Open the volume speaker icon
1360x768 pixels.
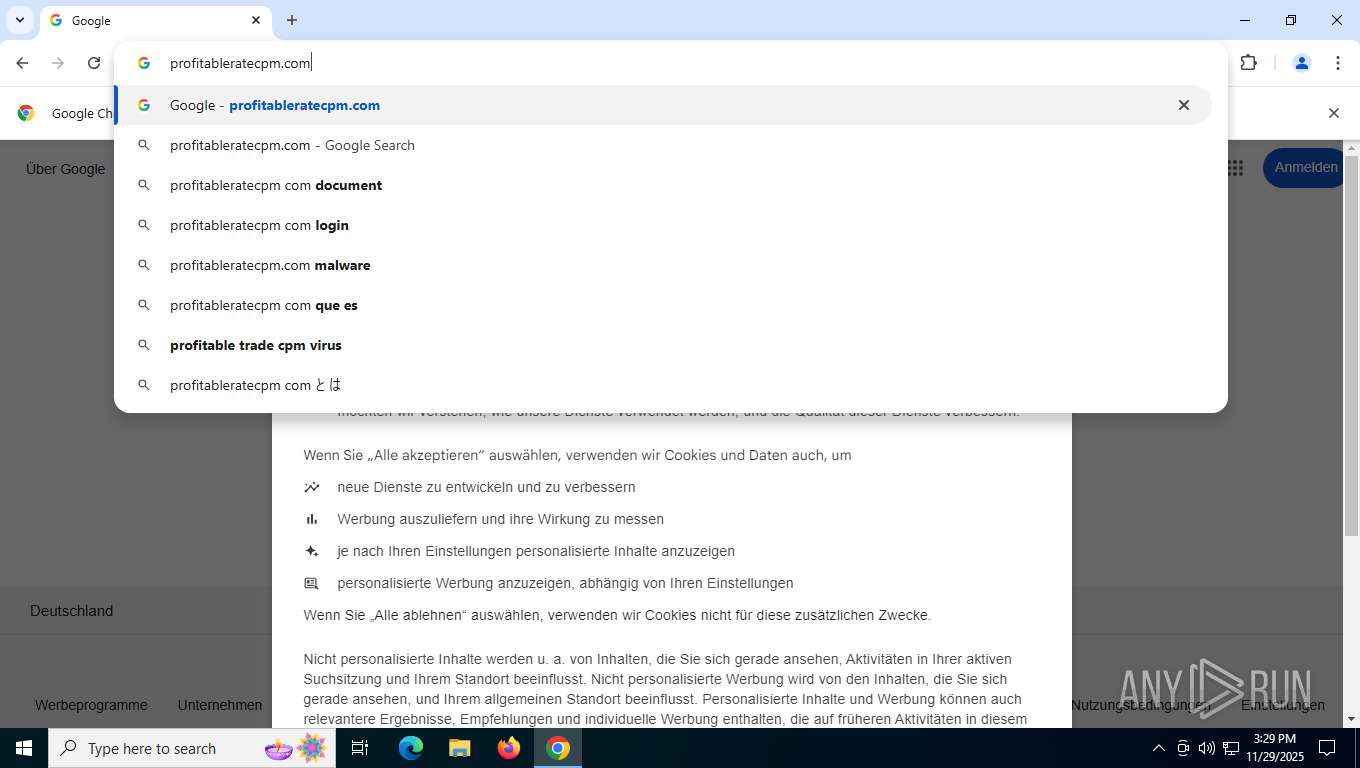[1206, 748]
